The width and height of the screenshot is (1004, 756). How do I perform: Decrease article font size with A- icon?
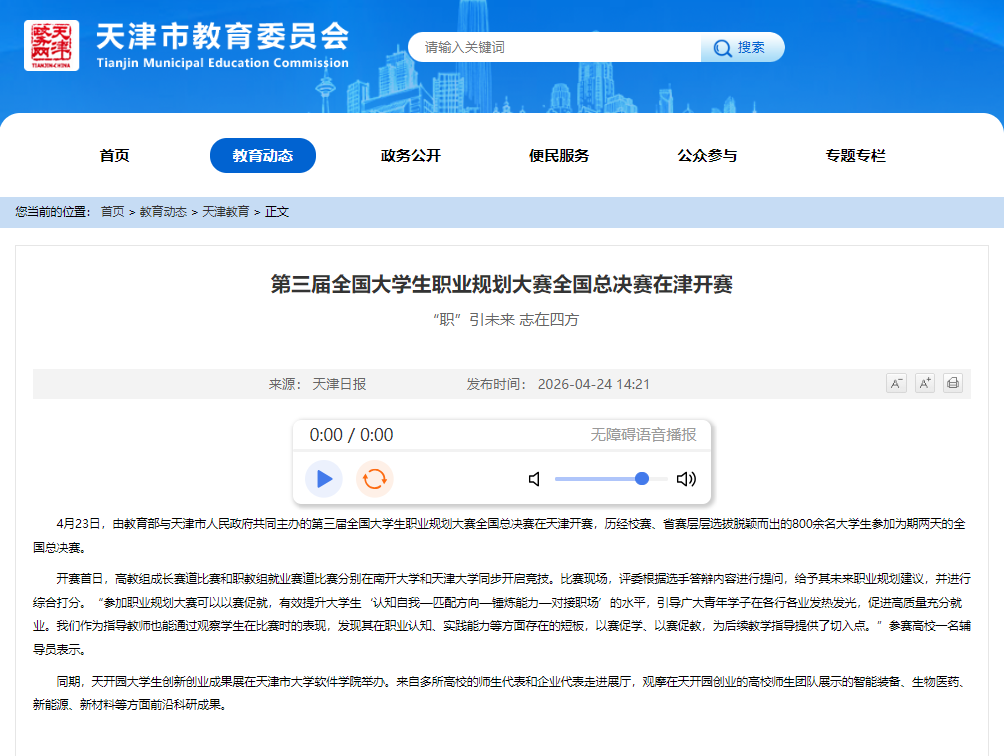pos(896,383)
